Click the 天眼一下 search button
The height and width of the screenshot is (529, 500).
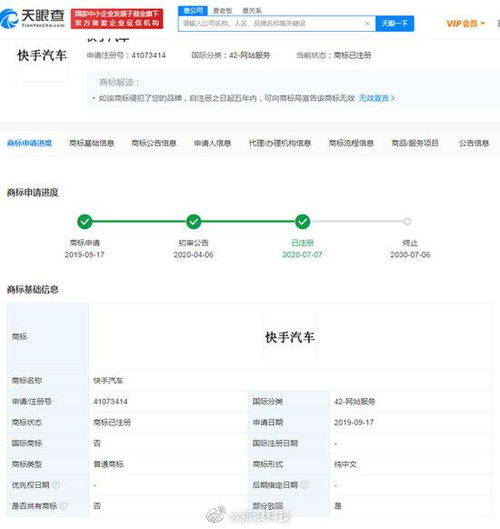point(394,23)
